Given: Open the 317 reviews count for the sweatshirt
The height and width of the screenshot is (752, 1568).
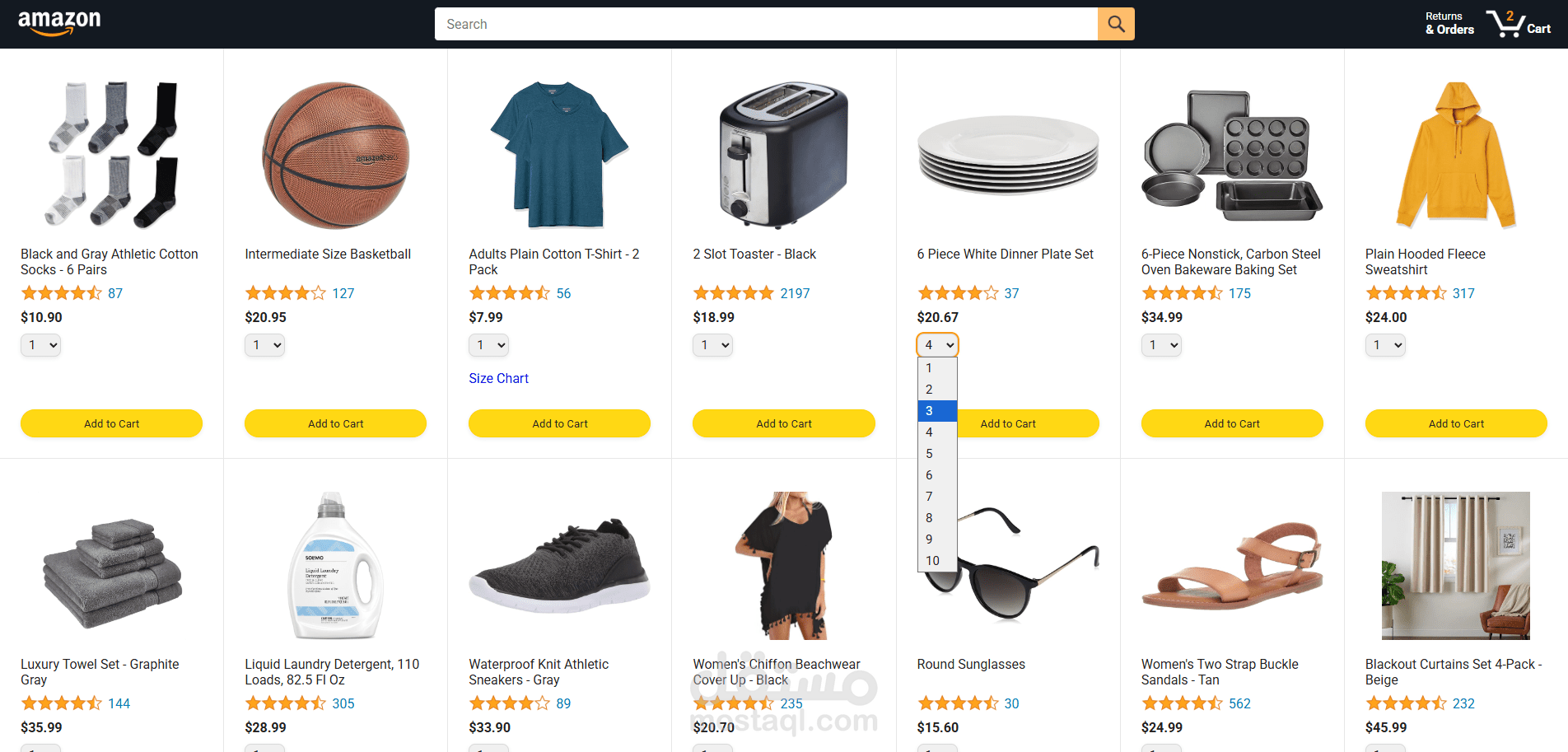Looking at the screenshot, I should pos(1463,293).
